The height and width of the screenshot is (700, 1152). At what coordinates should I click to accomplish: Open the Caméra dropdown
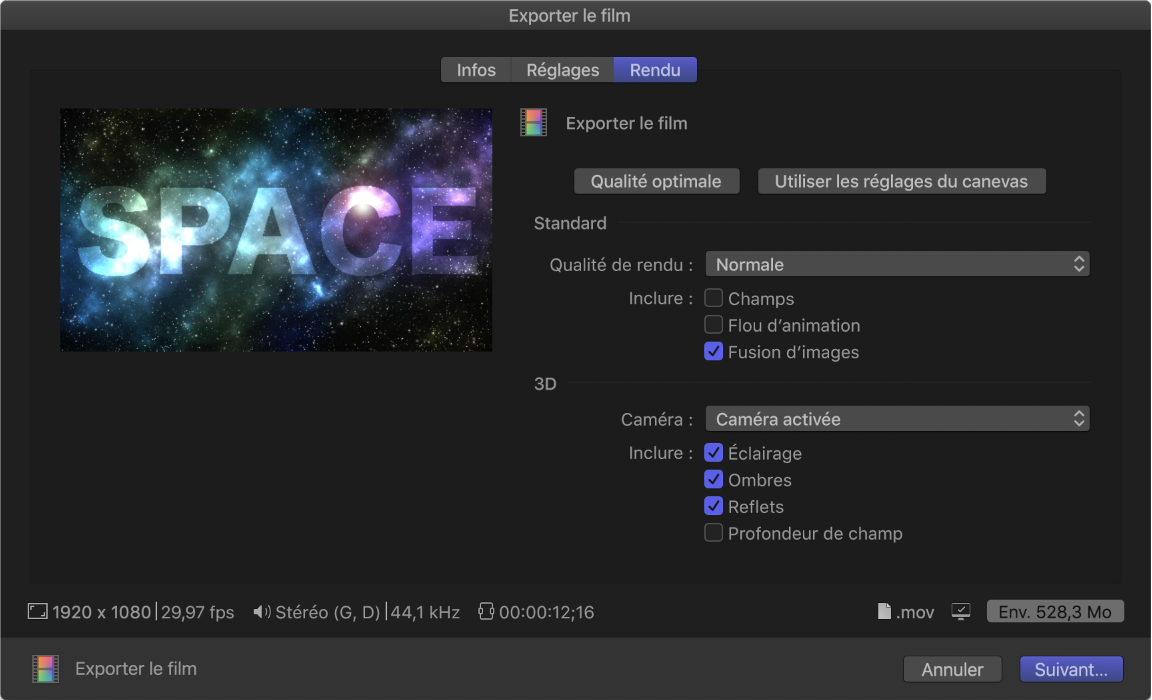(897, 418)
